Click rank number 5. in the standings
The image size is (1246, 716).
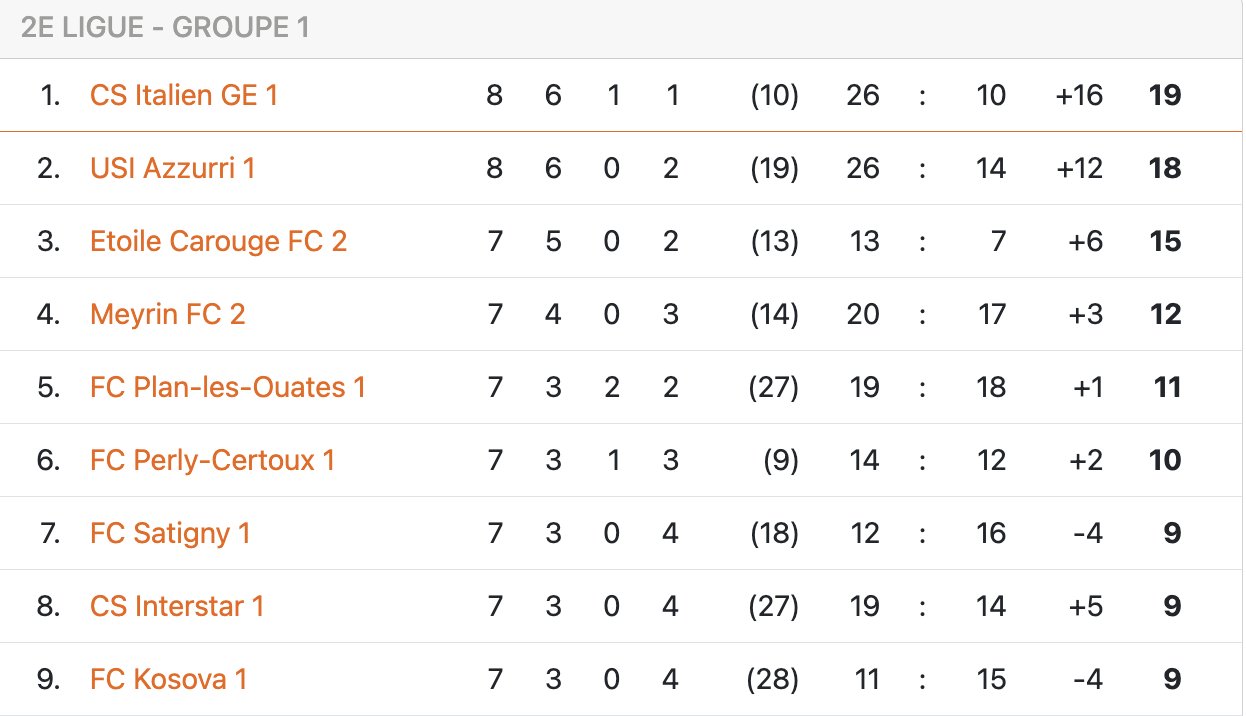point(49,387)
